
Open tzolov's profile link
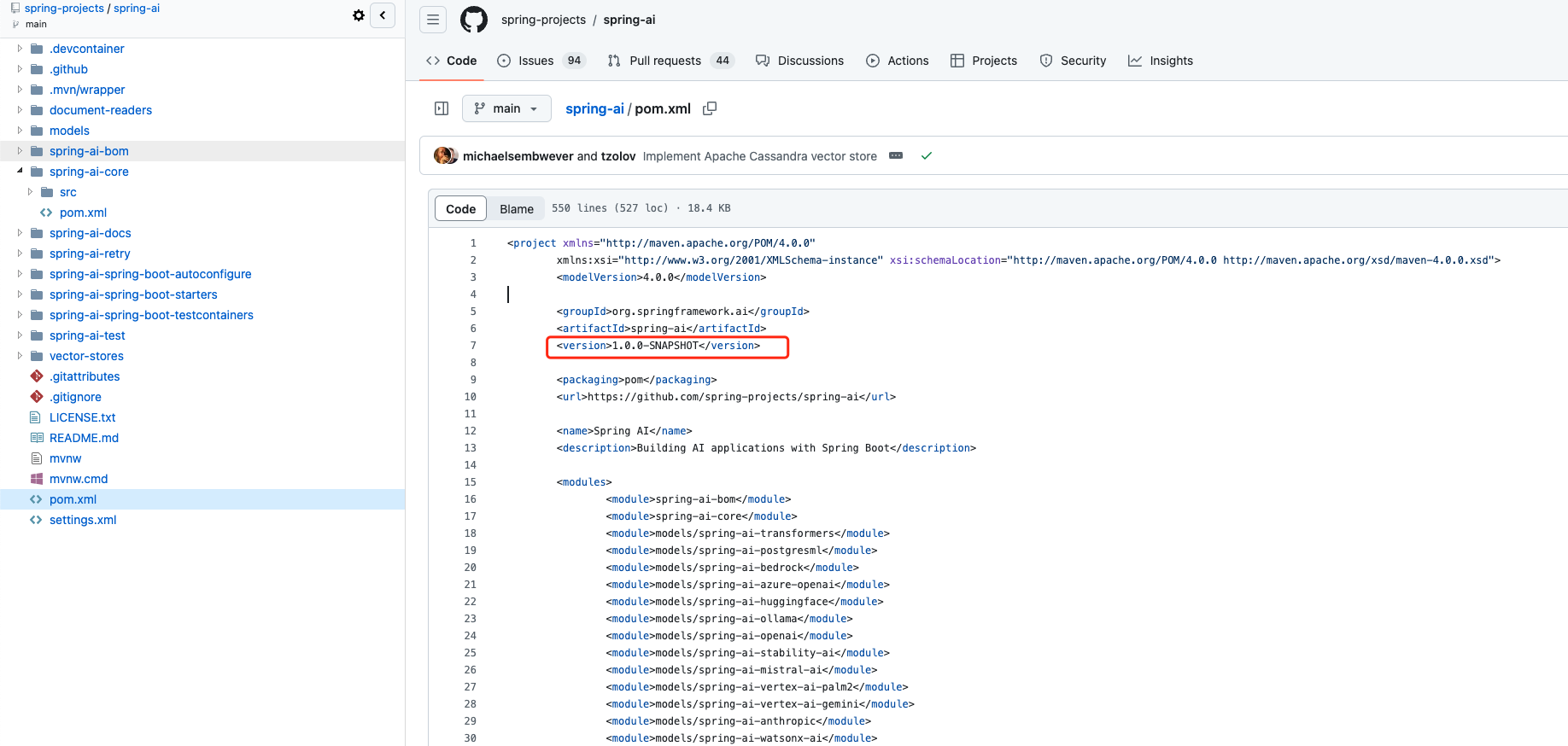618,156
